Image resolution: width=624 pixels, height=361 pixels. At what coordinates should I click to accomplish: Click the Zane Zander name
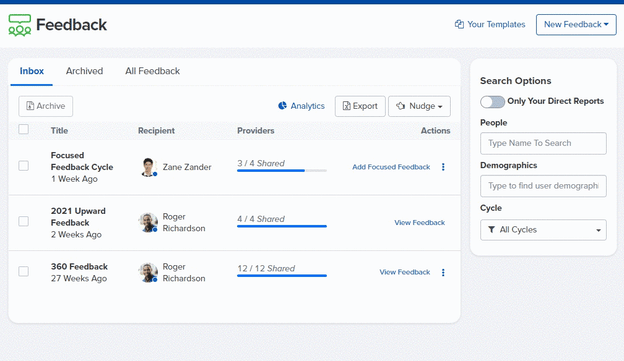pyautogui.click(x=187, y=167)
